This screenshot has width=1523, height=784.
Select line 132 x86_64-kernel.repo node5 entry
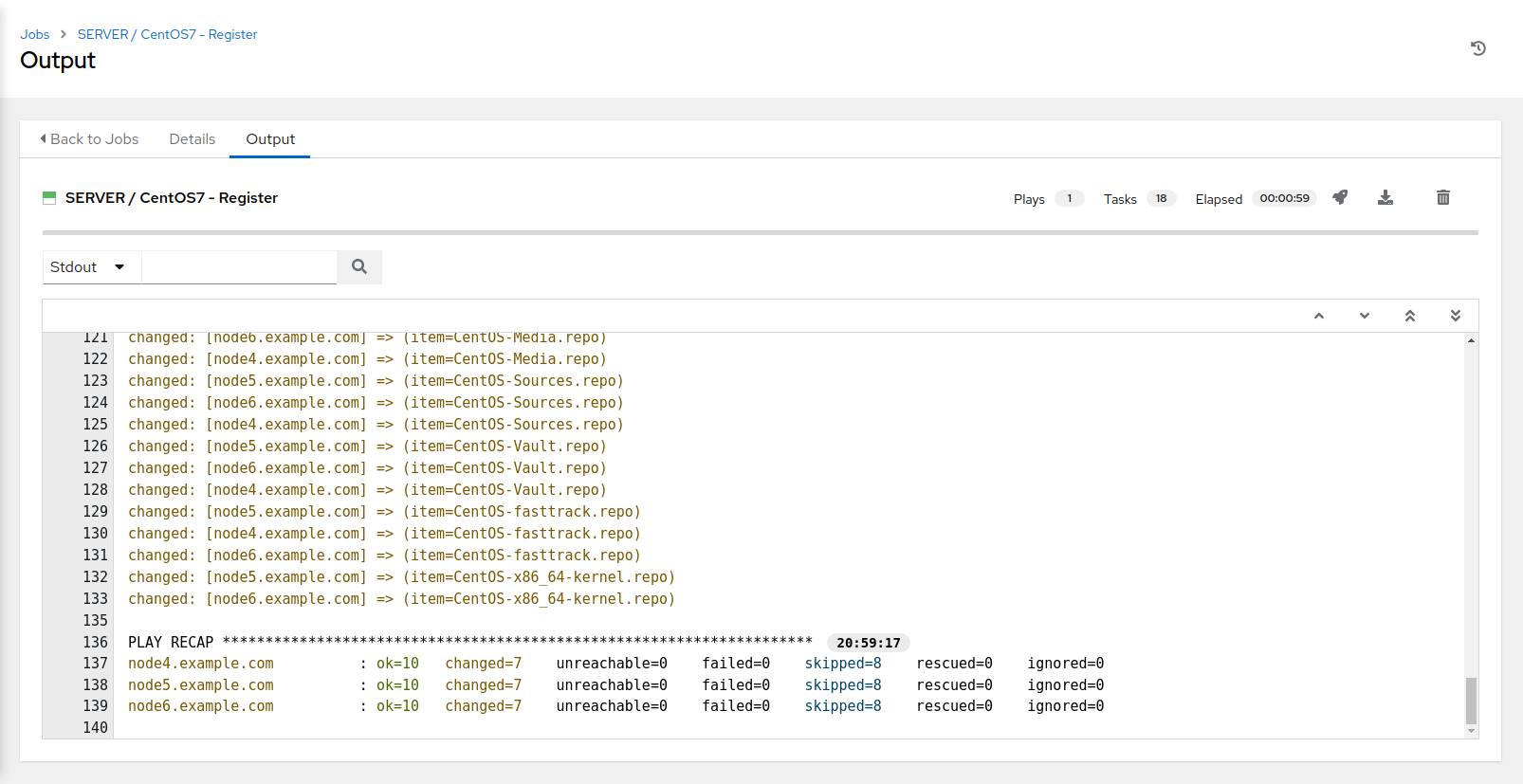(401, 577)
